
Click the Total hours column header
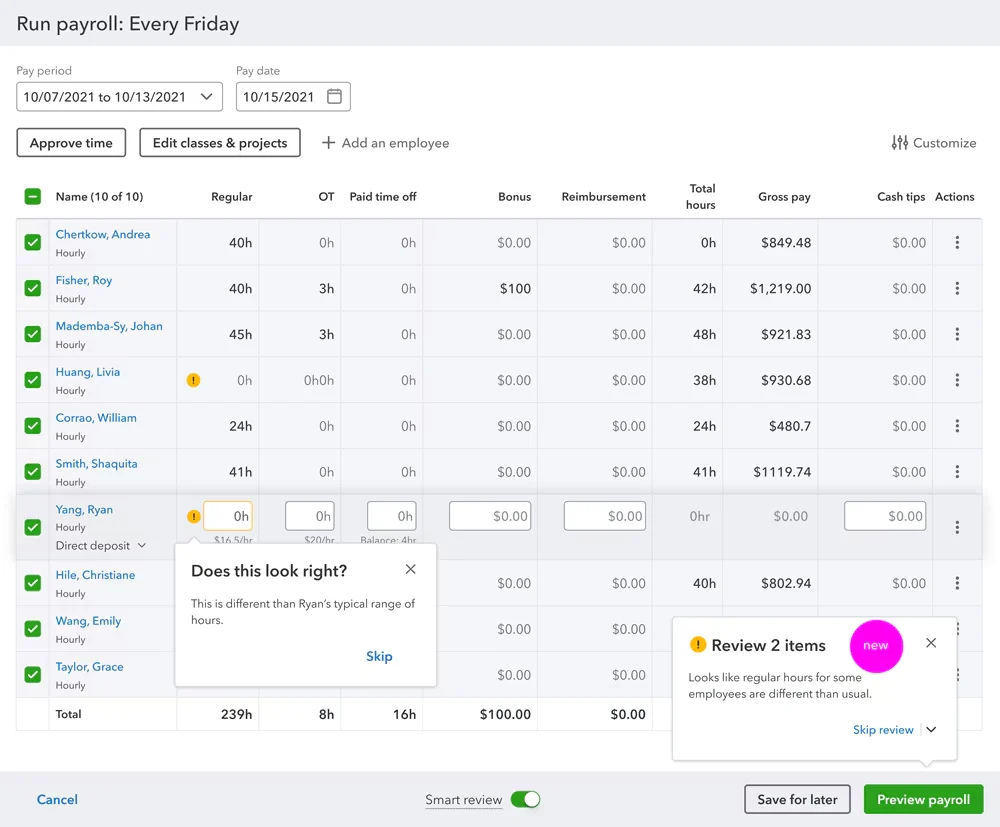[700, 196]
